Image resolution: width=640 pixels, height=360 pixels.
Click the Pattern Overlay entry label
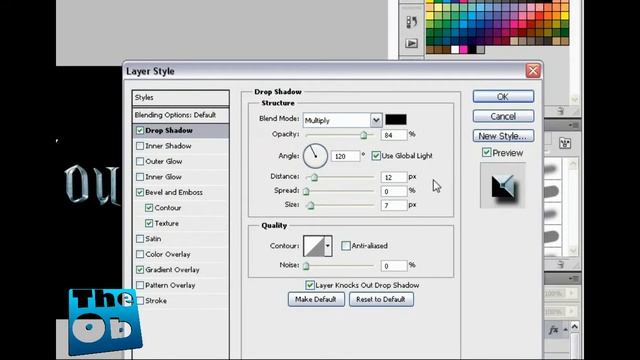click(x=170, y=285)
